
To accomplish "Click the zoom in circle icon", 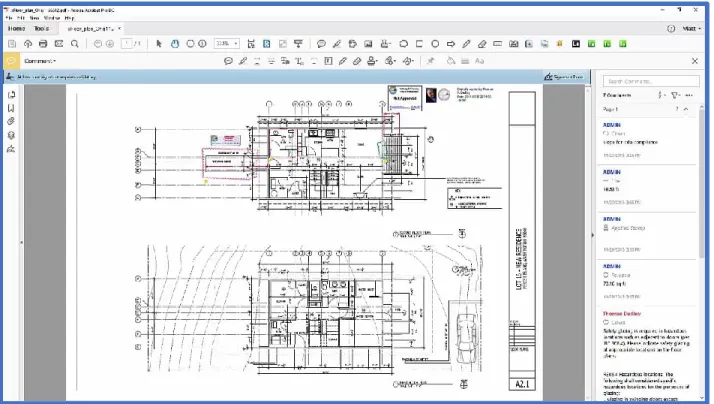I will tap(203, 44).
